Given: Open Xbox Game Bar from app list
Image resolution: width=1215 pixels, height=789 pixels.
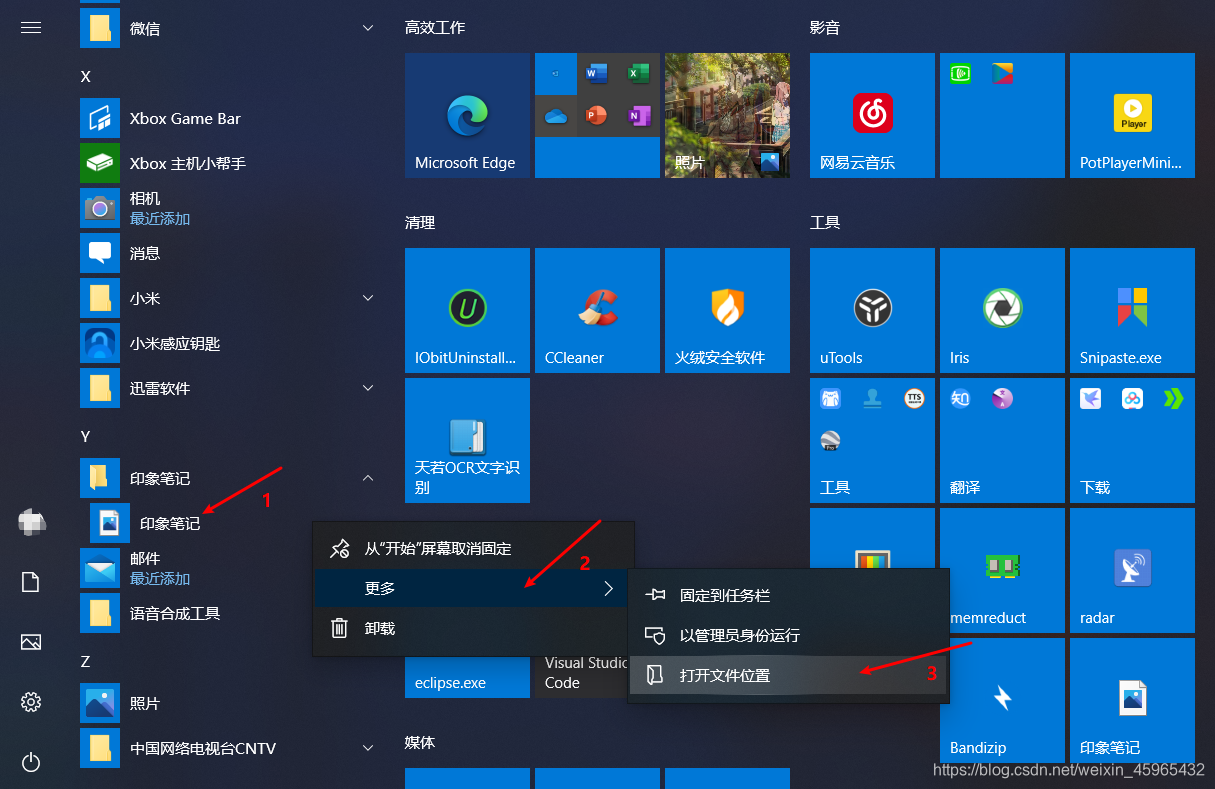Looking at the screenshot, I should 230,118.
